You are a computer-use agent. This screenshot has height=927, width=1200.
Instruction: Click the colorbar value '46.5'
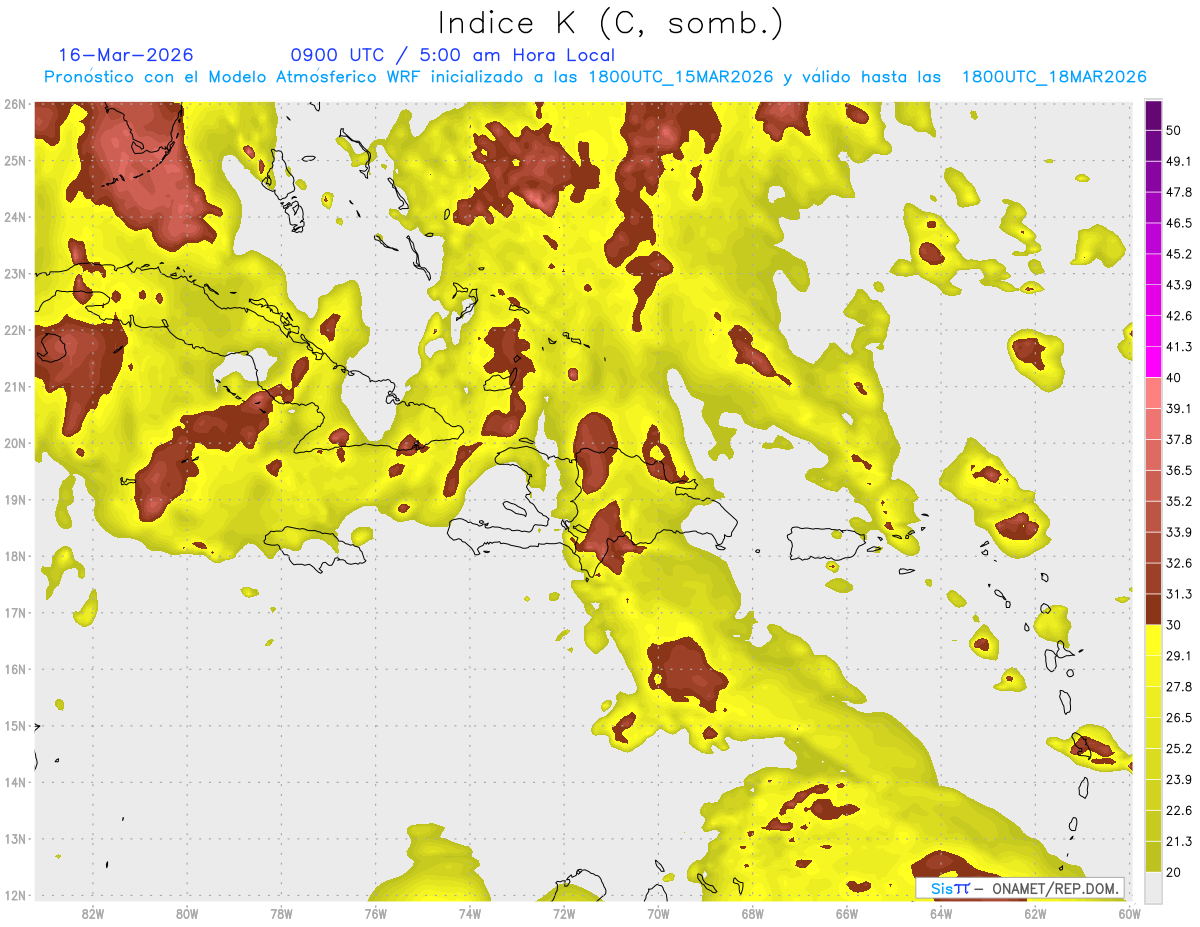coord(1180,223)
